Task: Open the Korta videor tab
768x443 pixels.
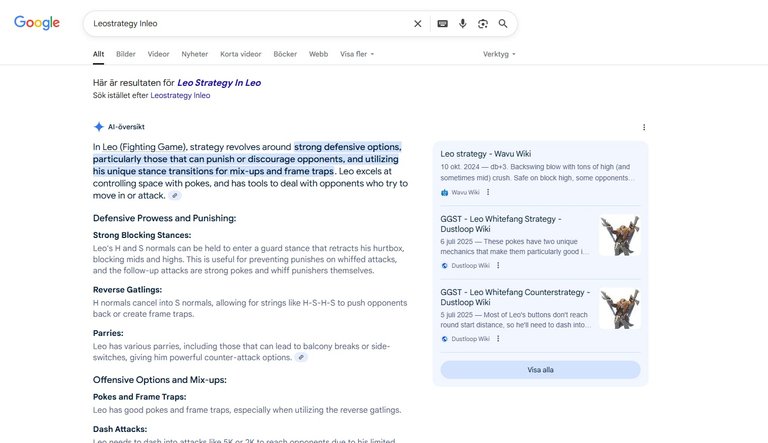Action: (240, 54)
